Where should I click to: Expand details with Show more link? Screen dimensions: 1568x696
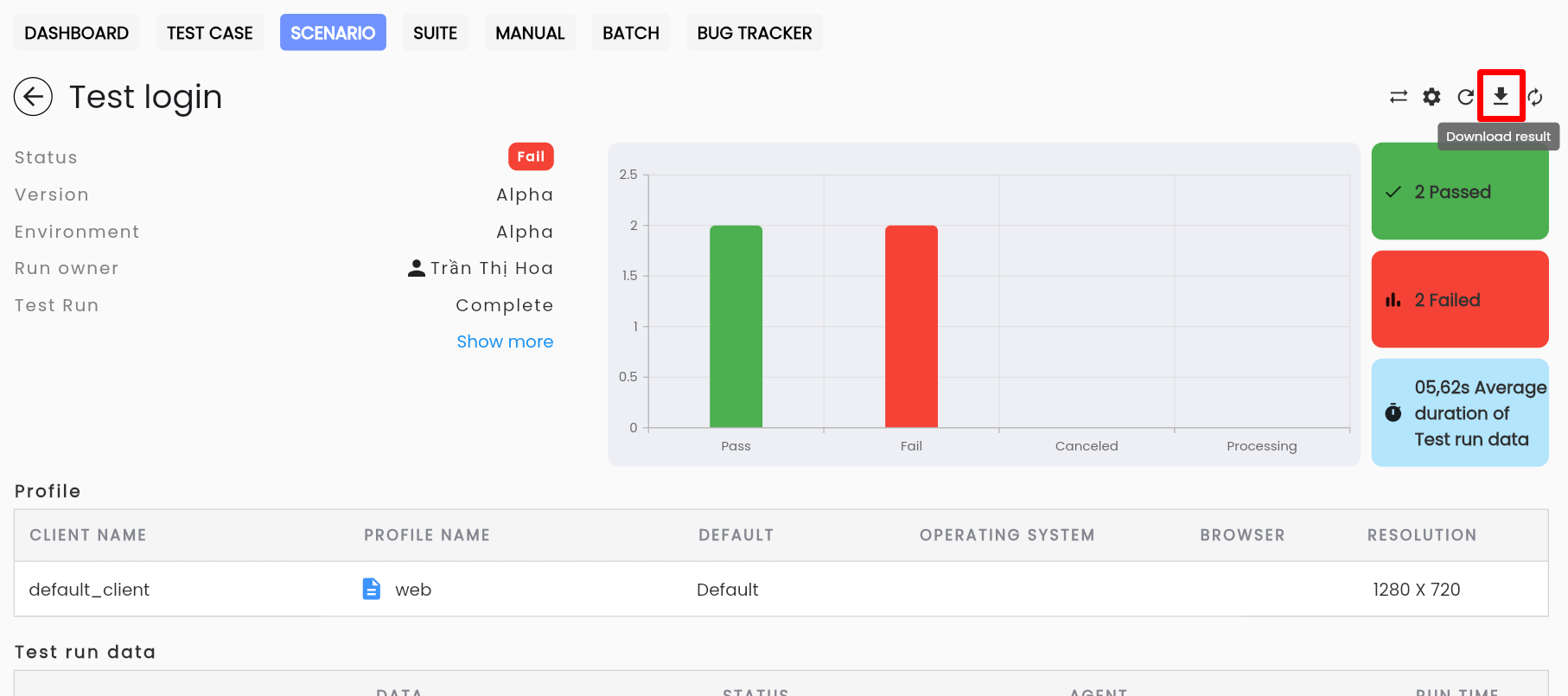505,342
